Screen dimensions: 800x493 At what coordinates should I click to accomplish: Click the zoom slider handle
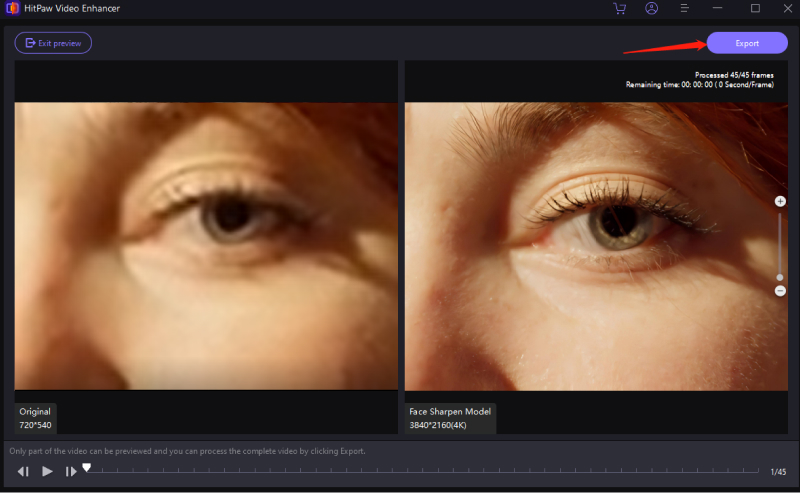point(780,277)
